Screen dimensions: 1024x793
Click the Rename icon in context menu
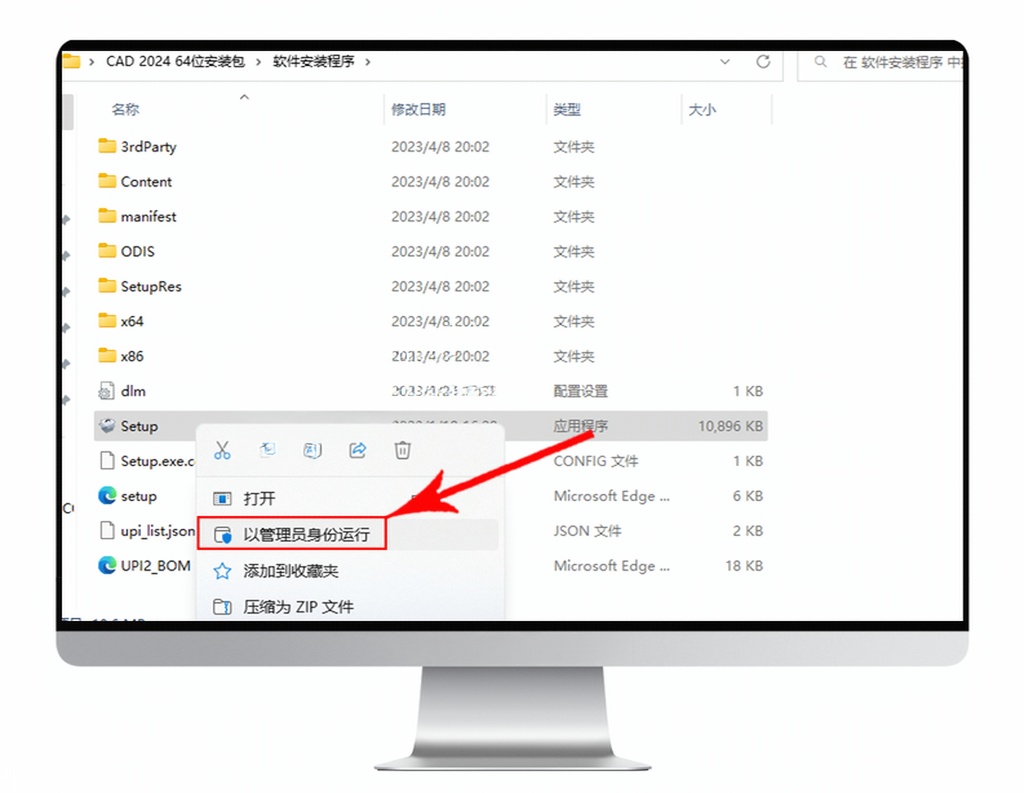(x=312, y=450)
